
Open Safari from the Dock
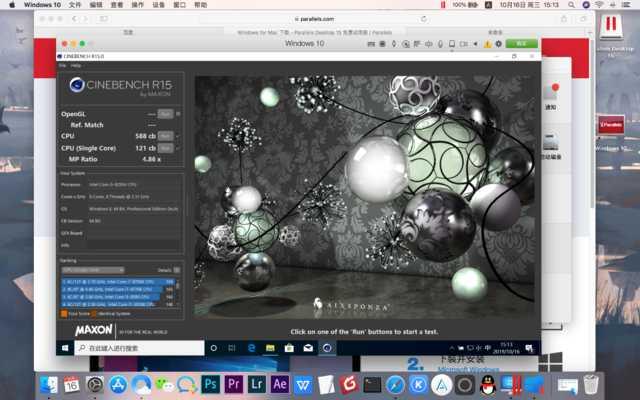[396, 384]
